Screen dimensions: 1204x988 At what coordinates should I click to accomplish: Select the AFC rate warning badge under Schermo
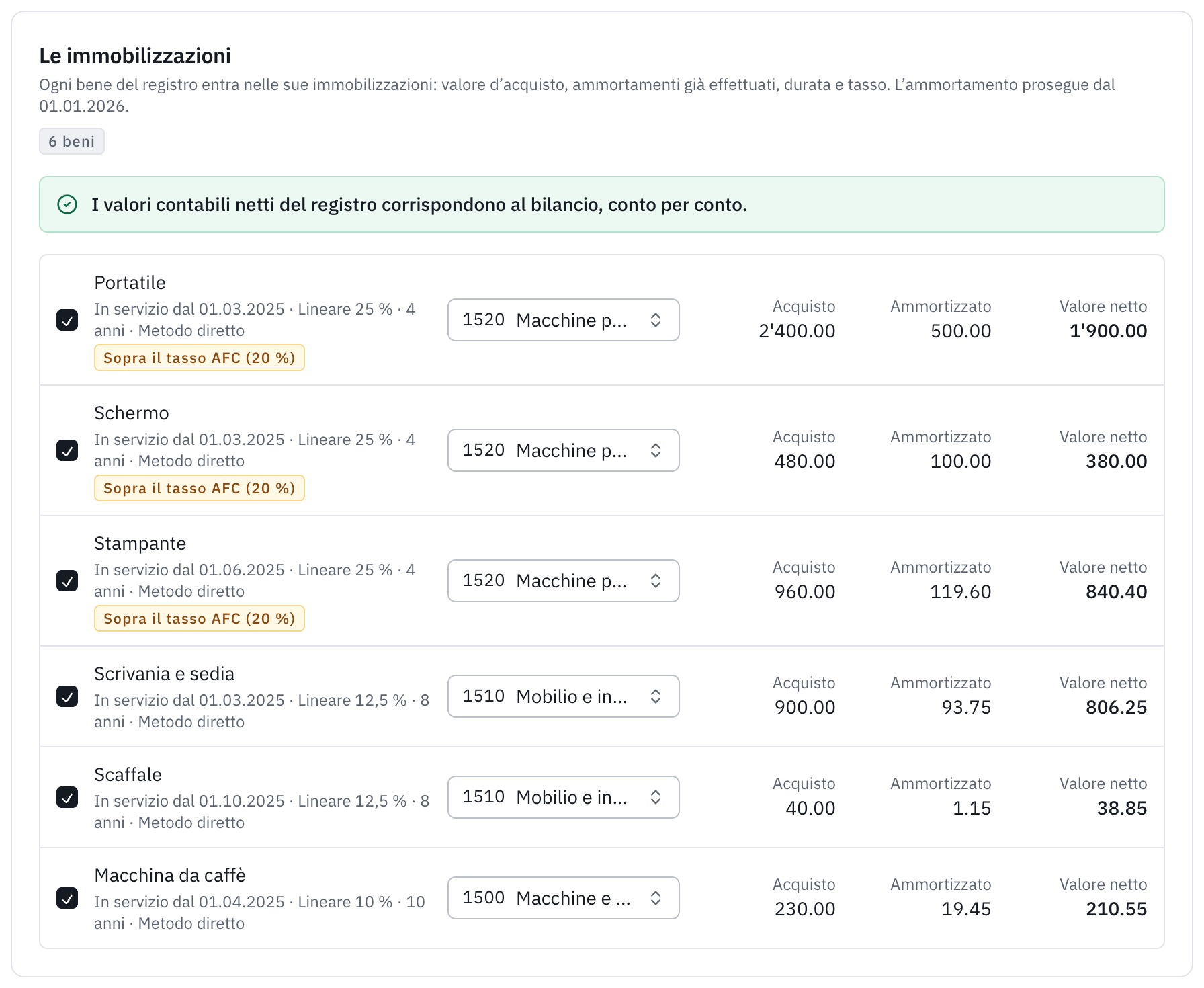click(200, 488)
